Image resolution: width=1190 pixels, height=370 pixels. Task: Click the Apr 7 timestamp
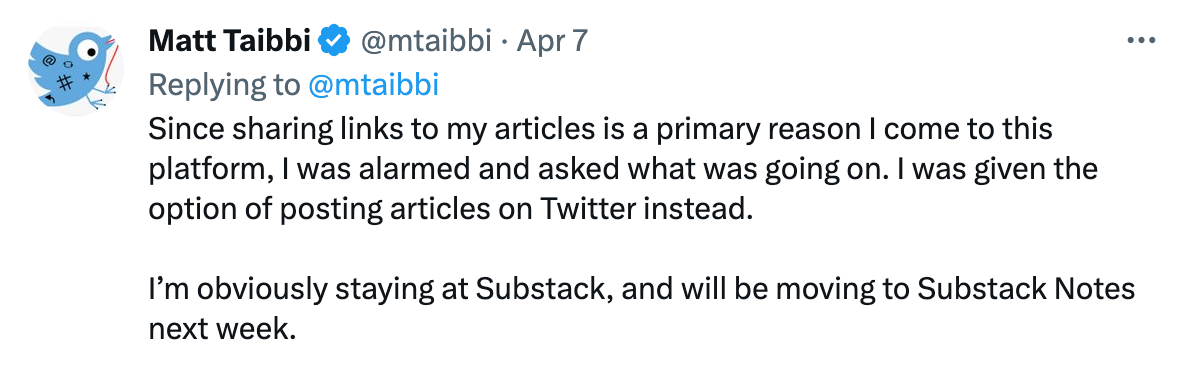pyautogui.click(x=552, y=41)
